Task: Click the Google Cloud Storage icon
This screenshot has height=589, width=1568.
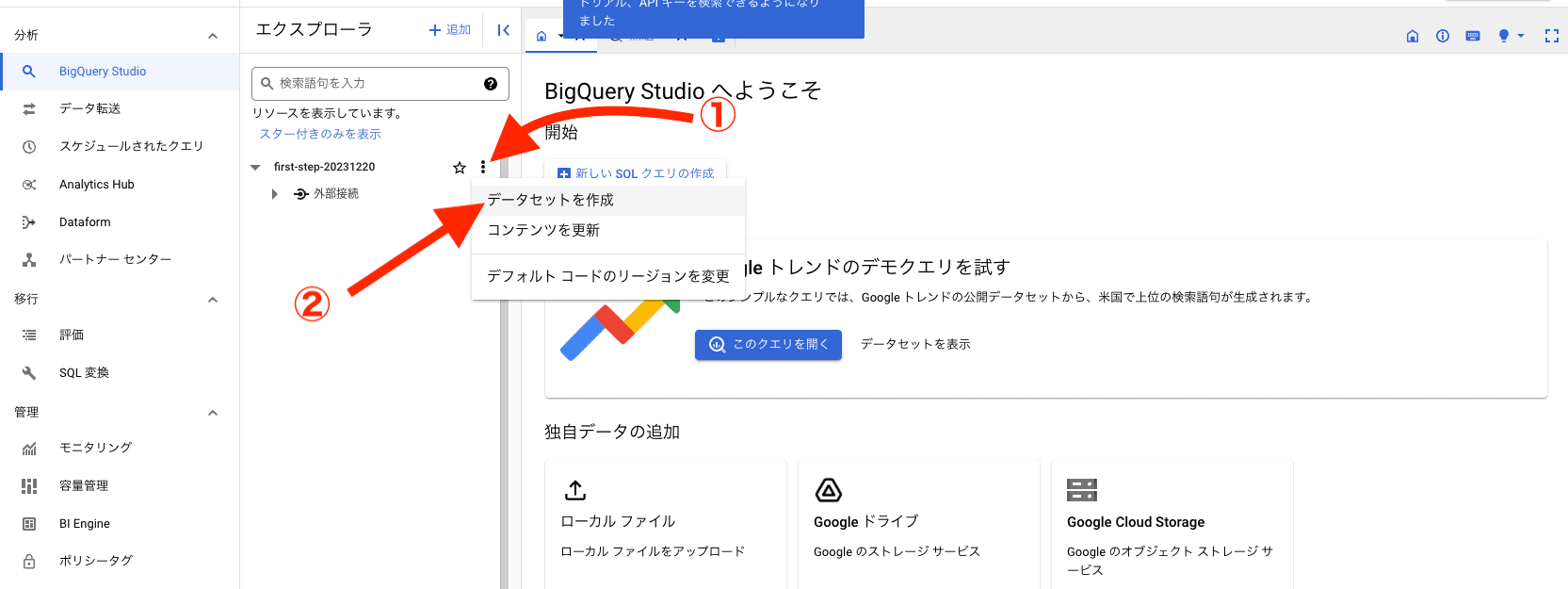Action: (1082, 490)
